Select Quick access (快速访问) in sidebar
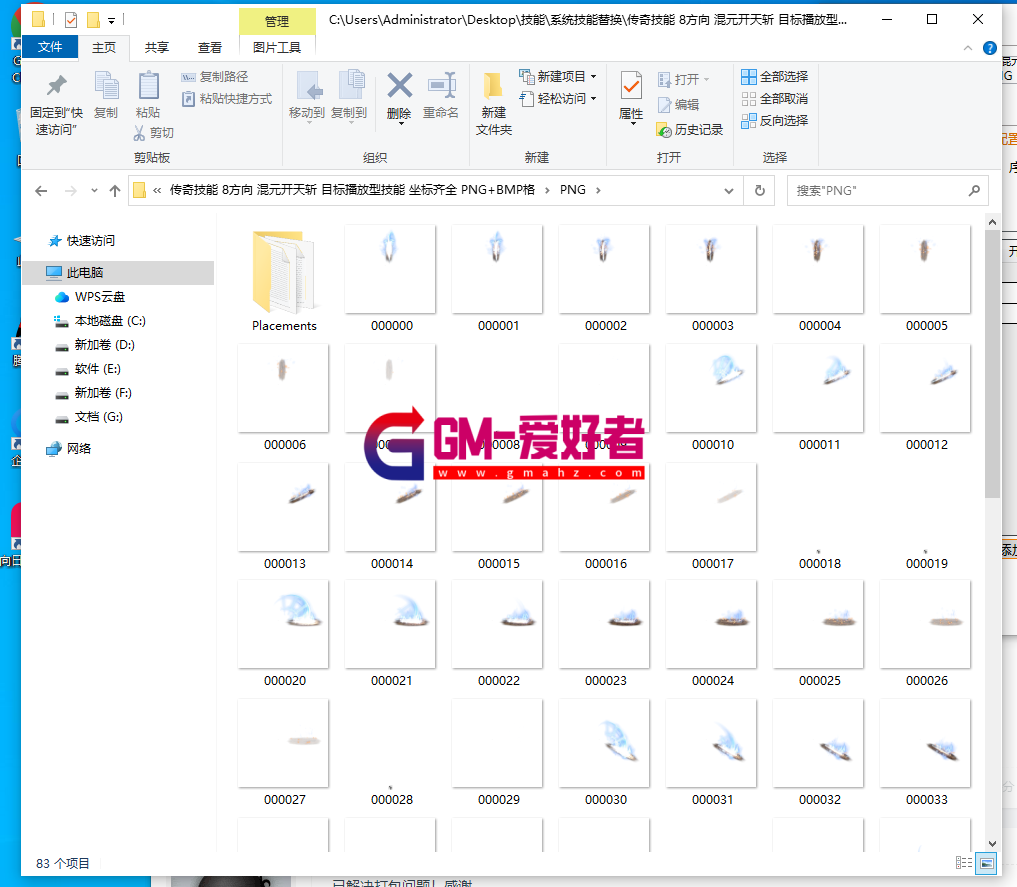Viewport: 1017px width, 887px height. coord(90,241)
